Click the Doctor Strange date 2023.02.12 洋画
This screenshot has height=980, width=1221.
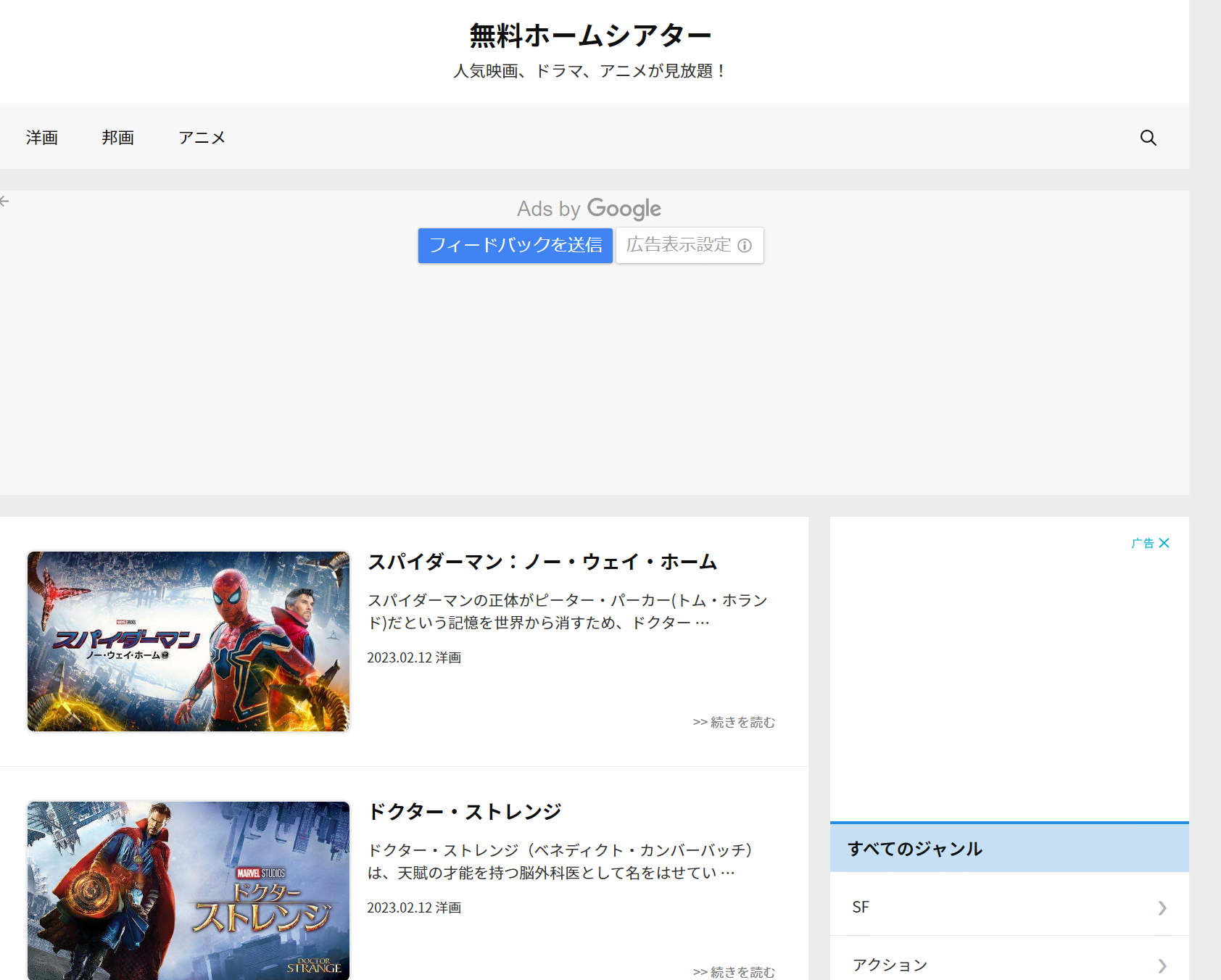[414, 908]
